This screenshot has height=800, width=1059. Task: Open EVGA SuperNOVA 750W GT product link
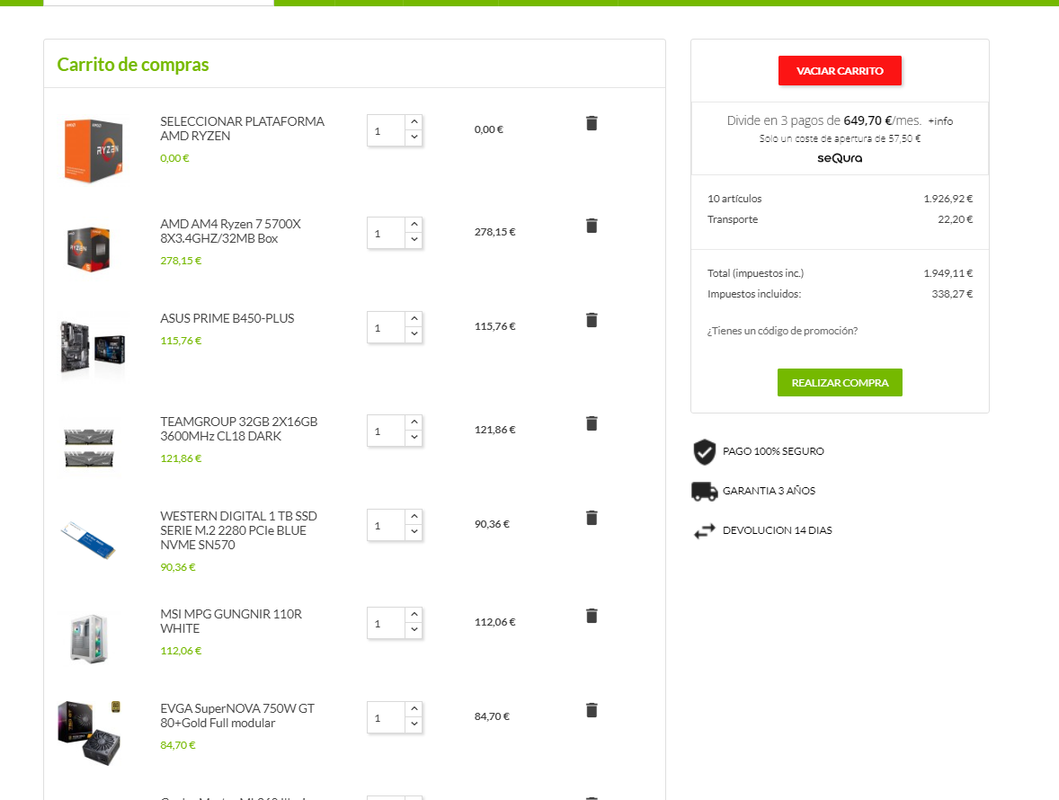[x=237, y=716]
